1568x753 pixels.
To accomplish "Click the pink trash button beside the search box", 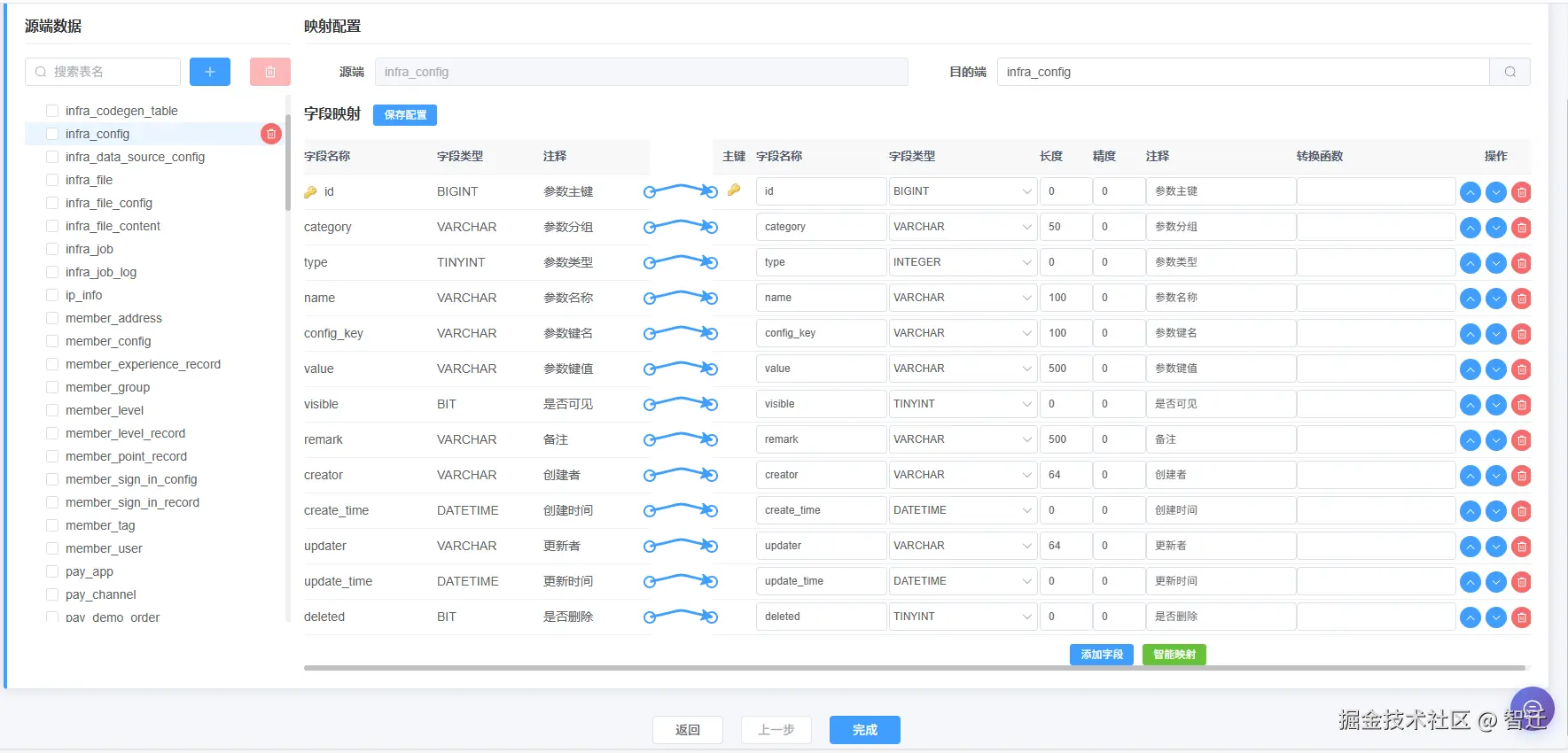I will coord(270,72).
